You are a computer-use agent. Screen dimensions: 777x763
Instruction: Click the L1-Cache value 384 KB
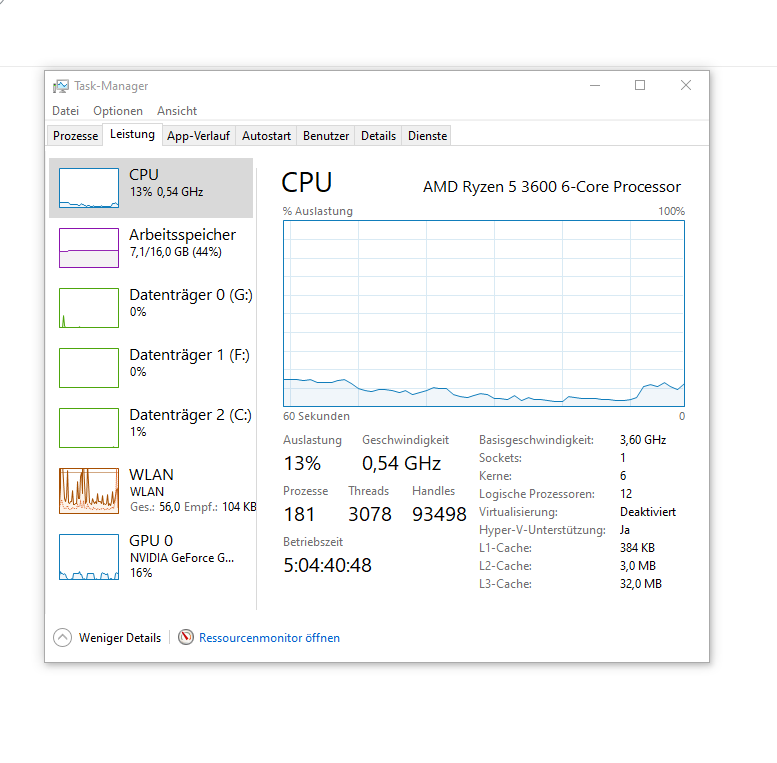(x=637, y=548)
